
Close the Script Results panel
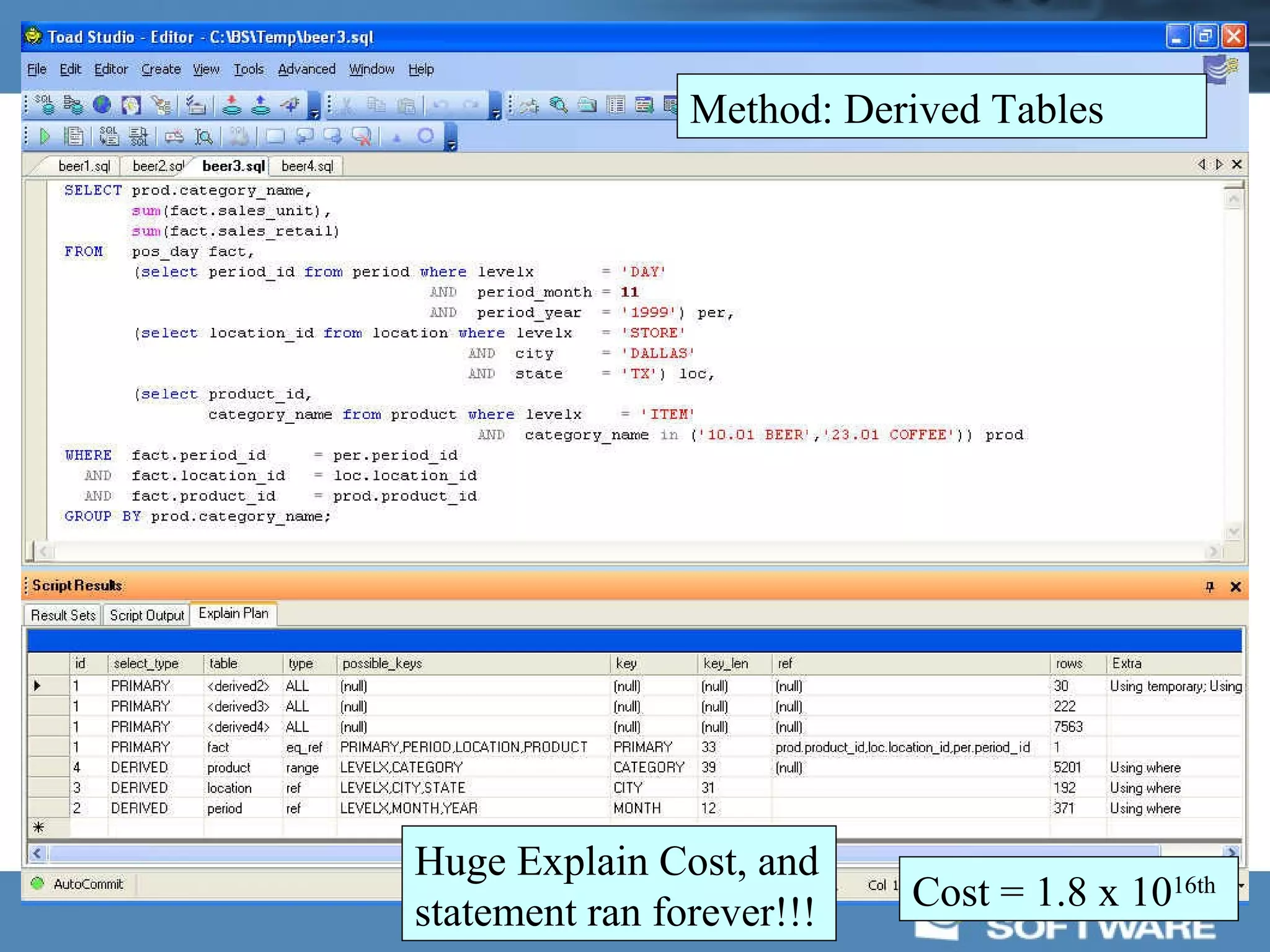[1235, 586]
